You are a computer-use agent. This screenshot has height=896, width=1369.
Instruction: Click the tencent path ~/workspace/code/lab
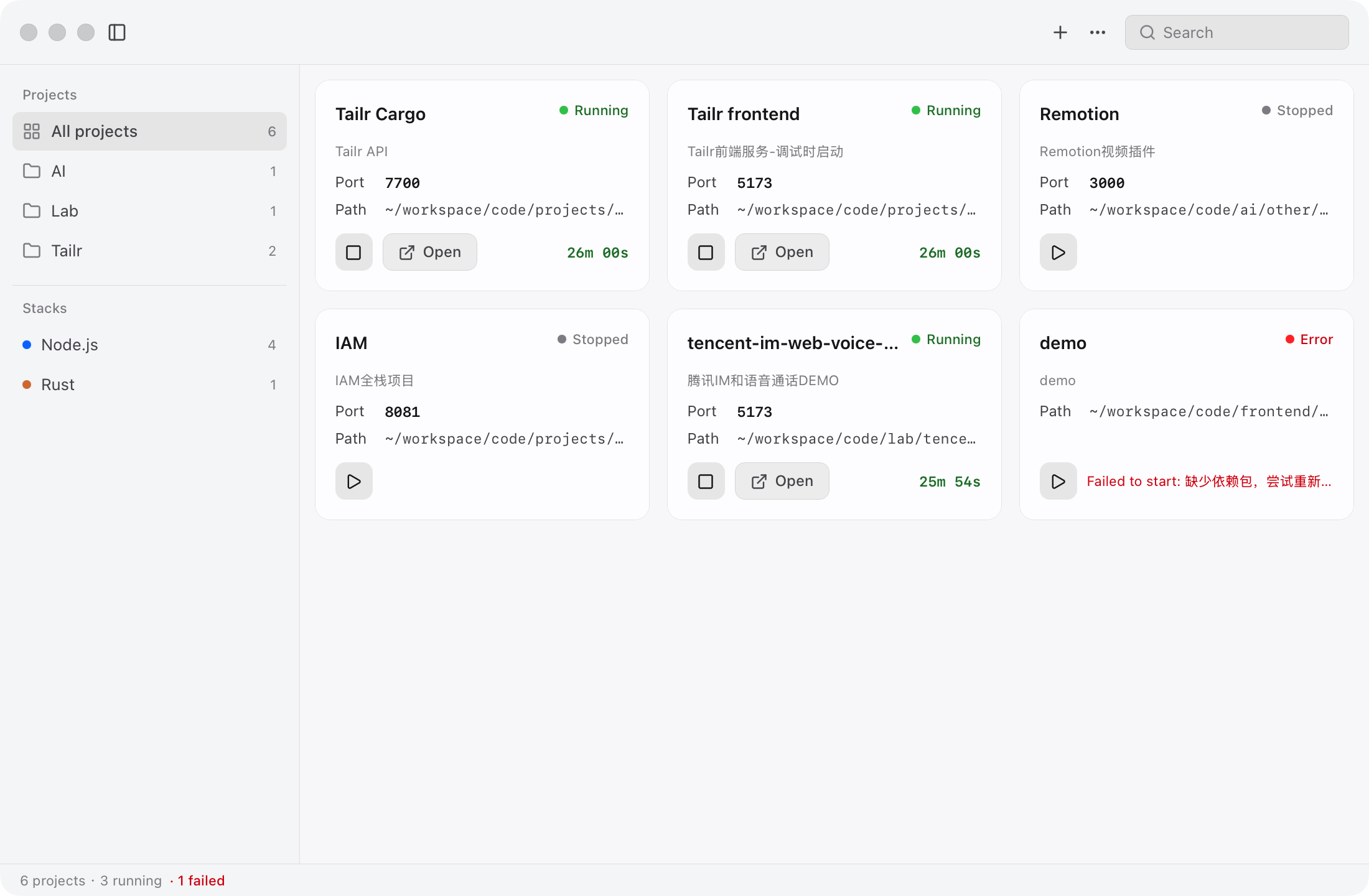pyautogui.click(x=857, y=439)
